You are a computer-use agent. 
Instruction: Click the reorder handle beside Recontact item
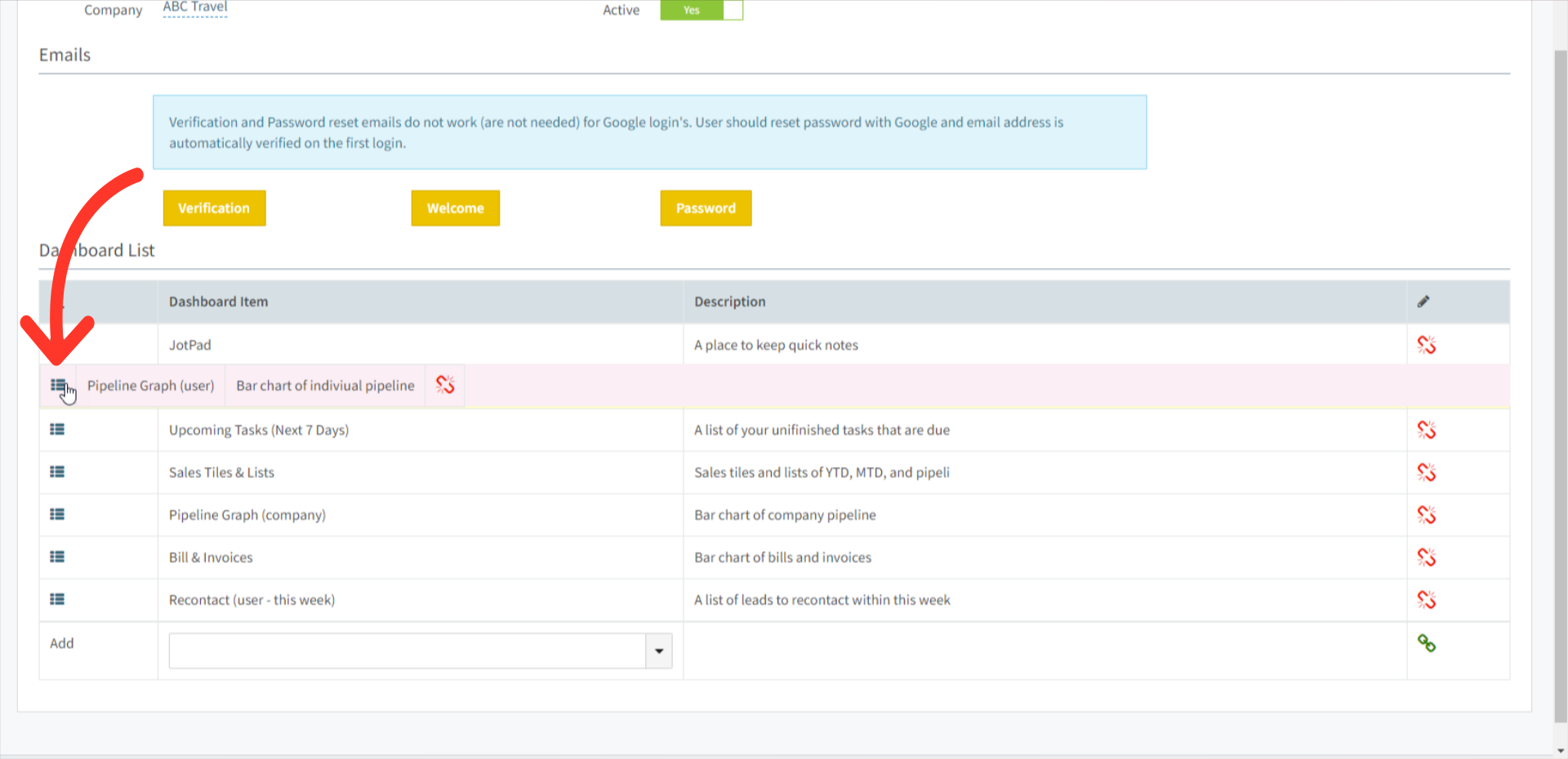57,599
